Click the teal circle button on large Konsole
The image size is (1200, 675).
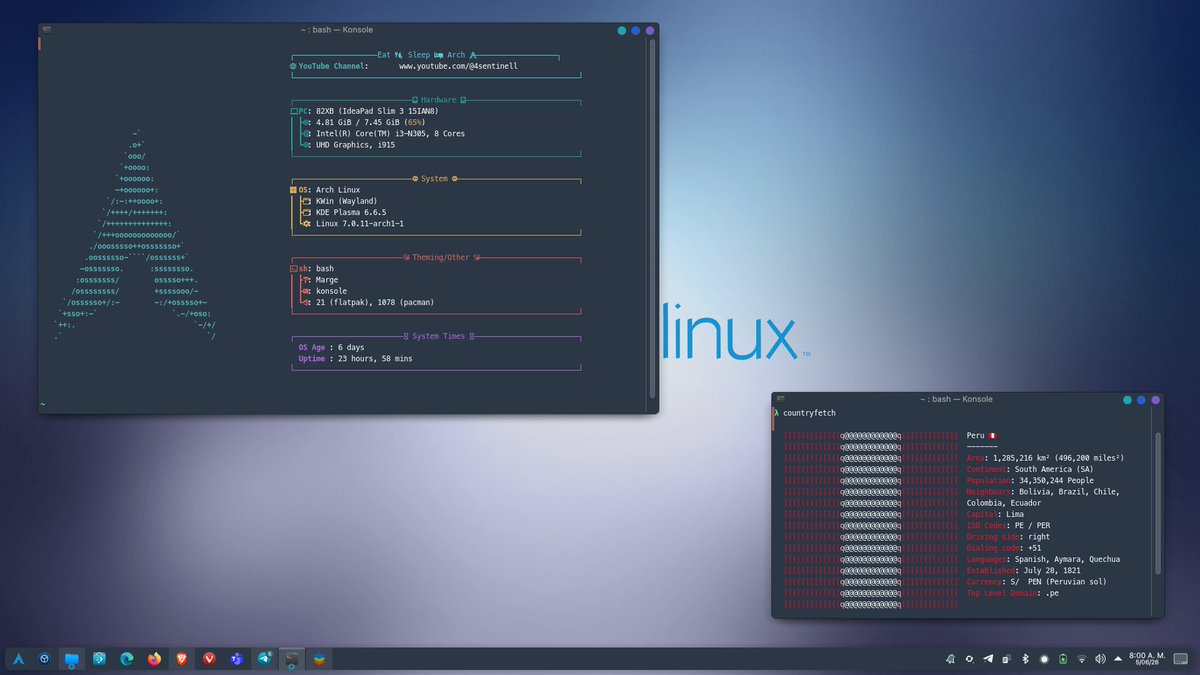tap(622, 31)
